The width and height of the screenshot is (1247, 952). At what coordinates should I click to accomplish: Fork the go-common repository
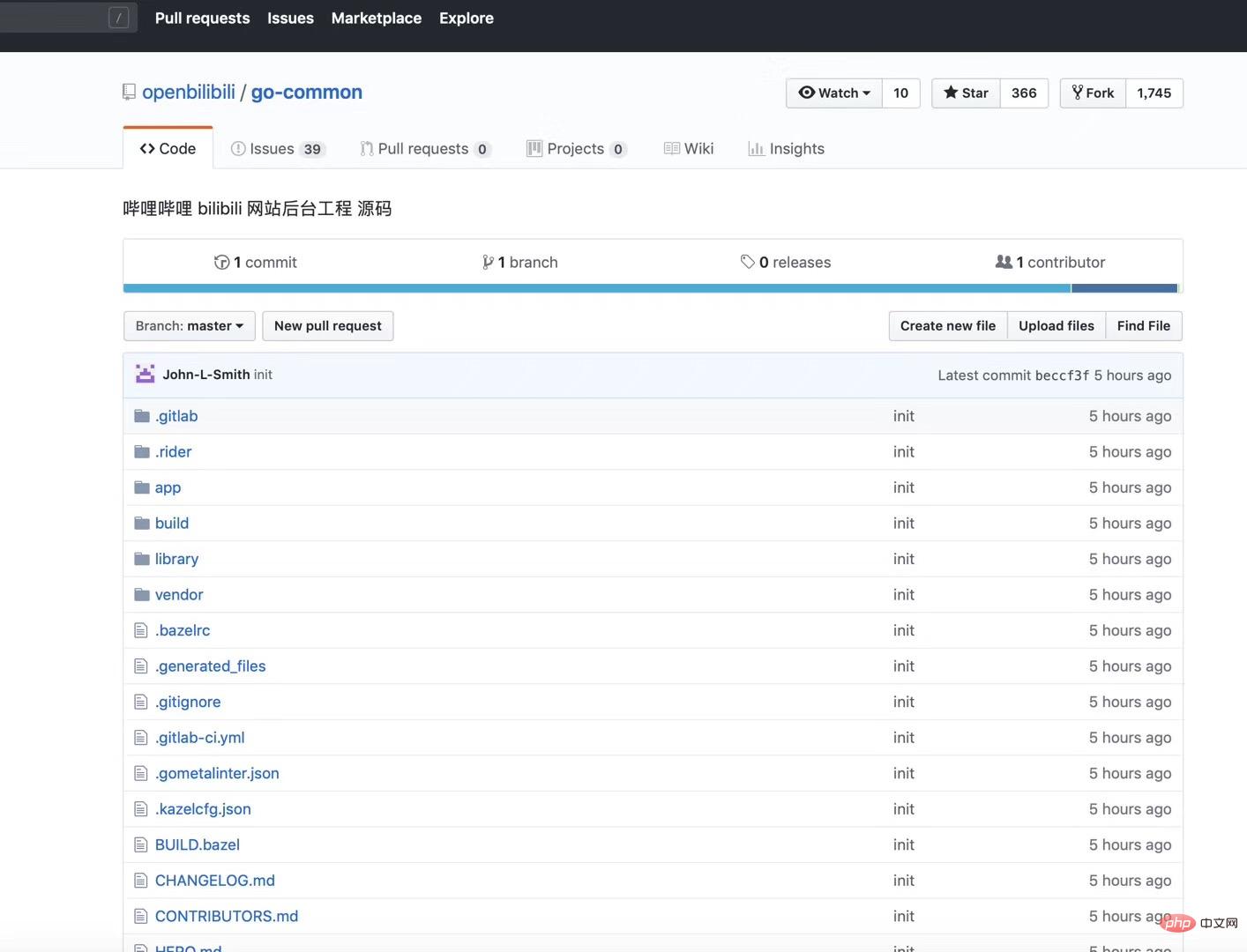pyautogui.click(x=1093, y=93)
